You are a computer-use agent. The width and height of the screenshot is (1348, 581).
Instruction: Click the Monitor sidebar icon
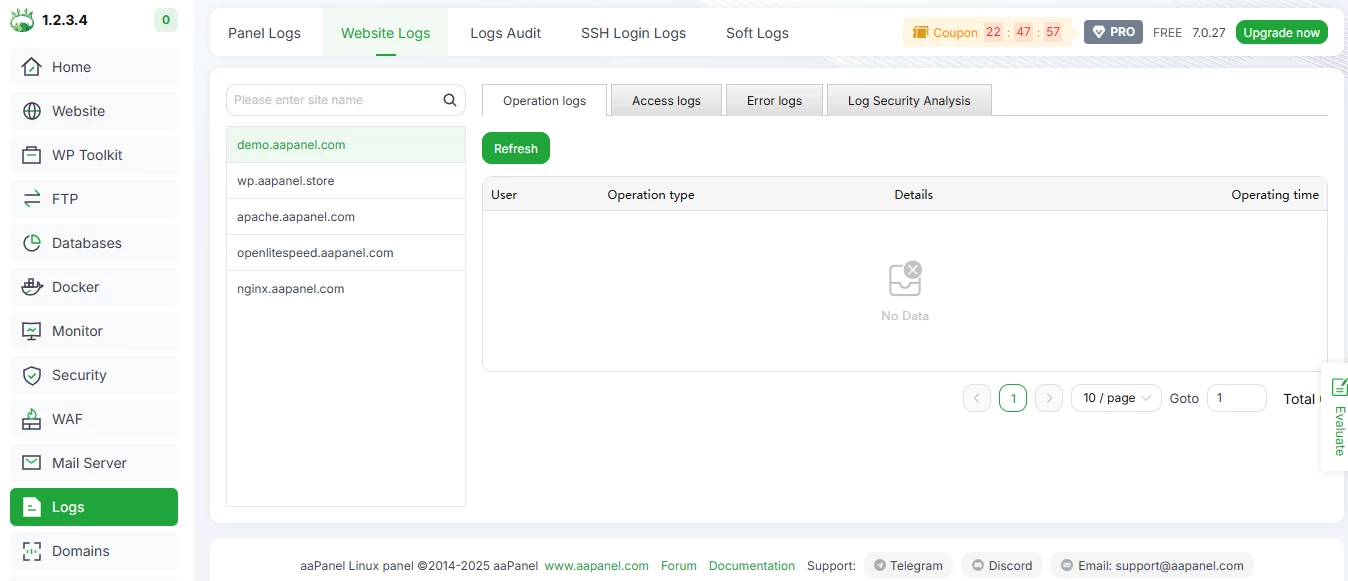click(34, 331)
